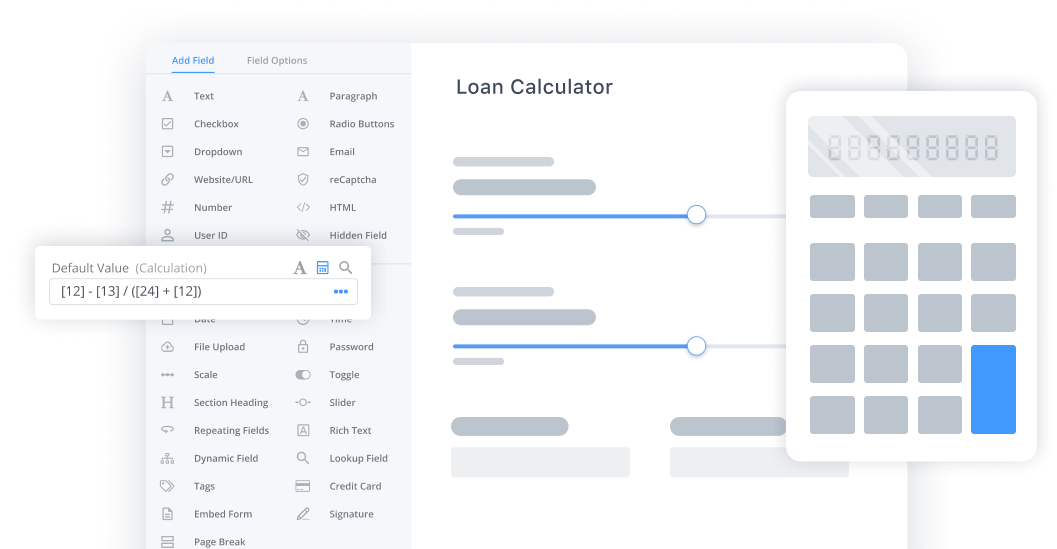
Task: Click the File Upload cloud icon
Action: click(x=167, y=347)
